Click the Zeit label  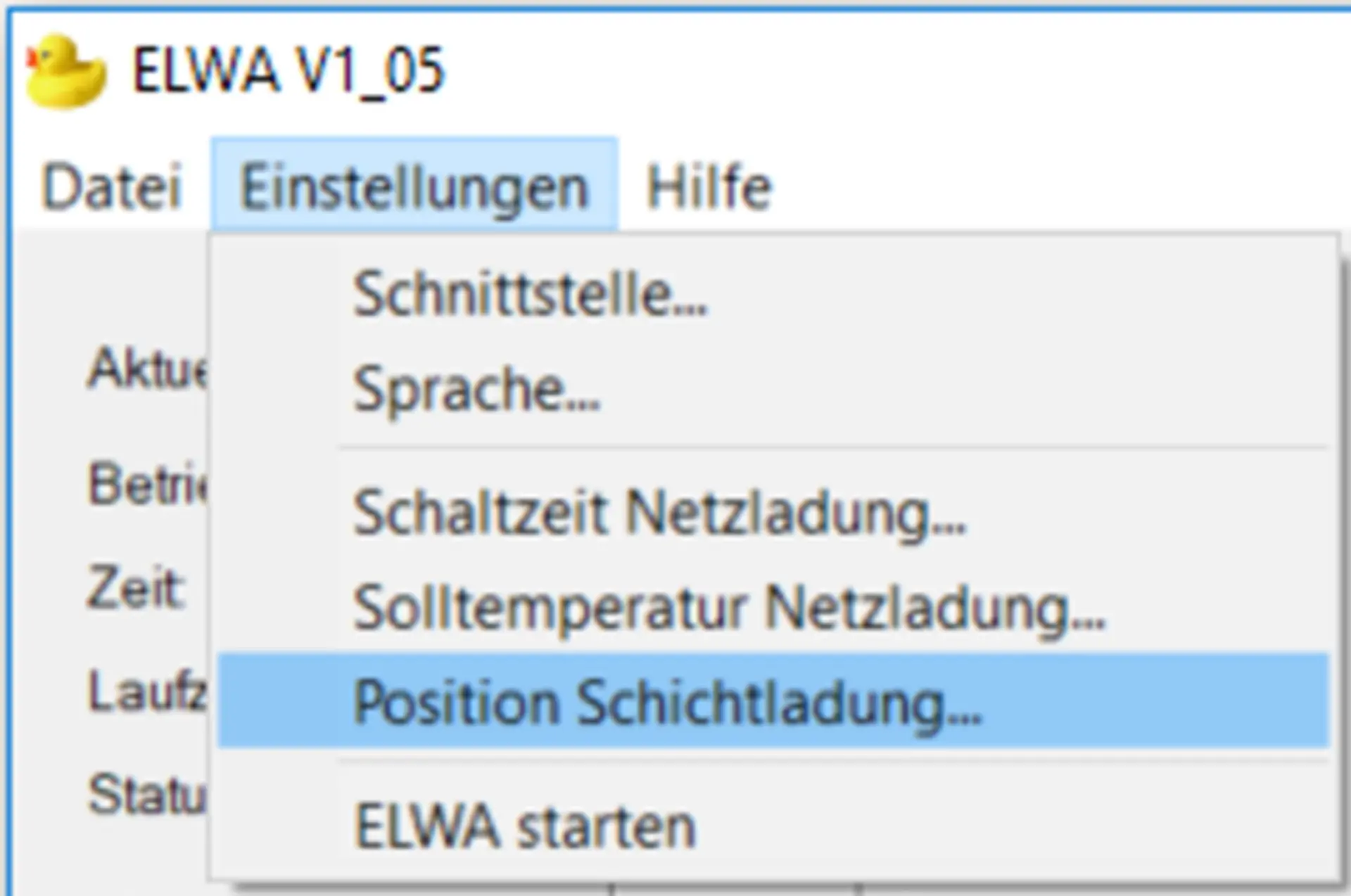pos(137,588)
